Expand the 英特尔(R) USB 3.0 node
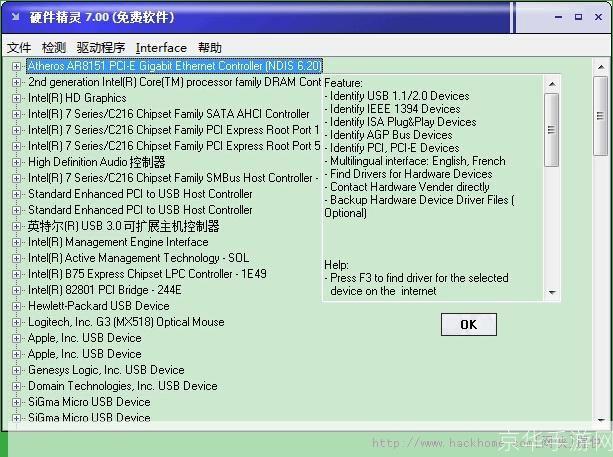This screenshot has height=457, width=613. [x=16, y=226]
